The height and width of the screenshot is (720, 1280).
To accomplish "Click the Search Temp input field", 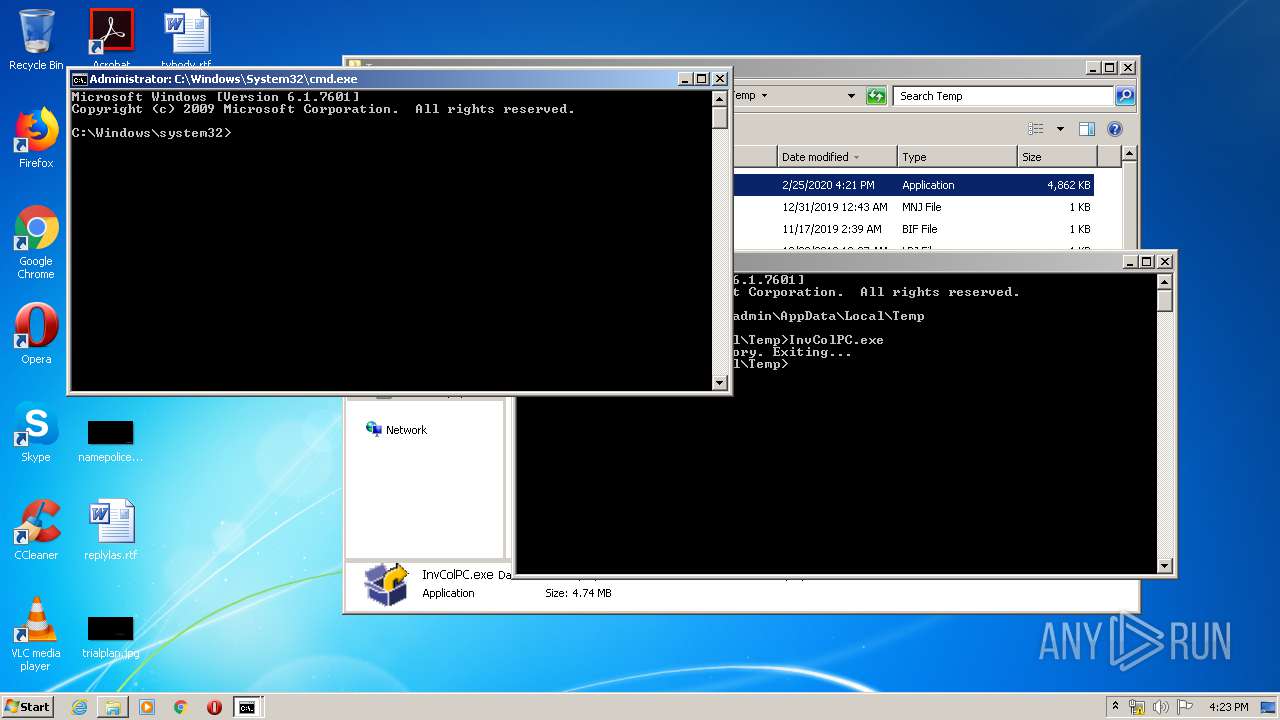I will tap(1003, 96).
